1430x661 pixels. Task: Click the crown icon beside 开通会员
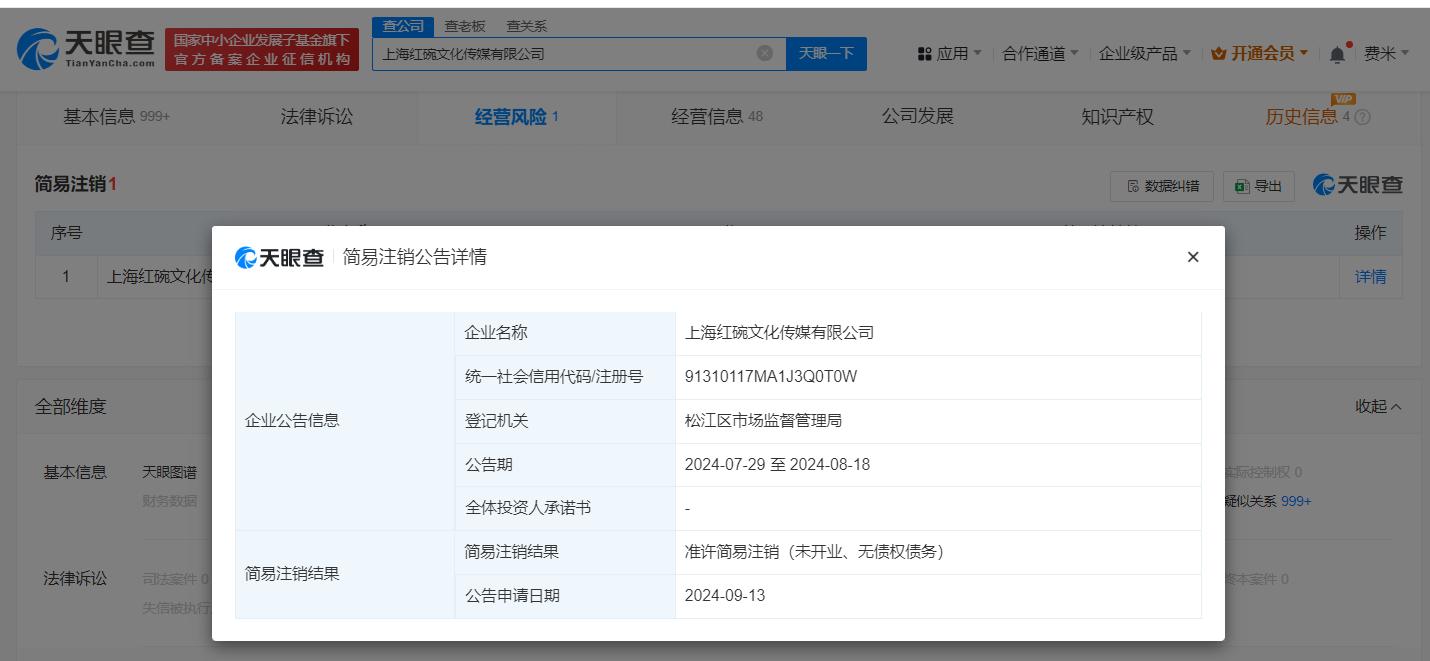(x=1217, y=53)
